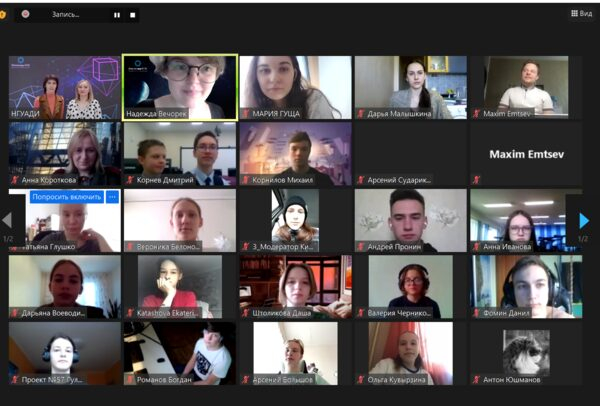Image resolution: width=600 pixels, height=406 pixels.
Task: Go to previous page of participants
Action: click(7, 220)
